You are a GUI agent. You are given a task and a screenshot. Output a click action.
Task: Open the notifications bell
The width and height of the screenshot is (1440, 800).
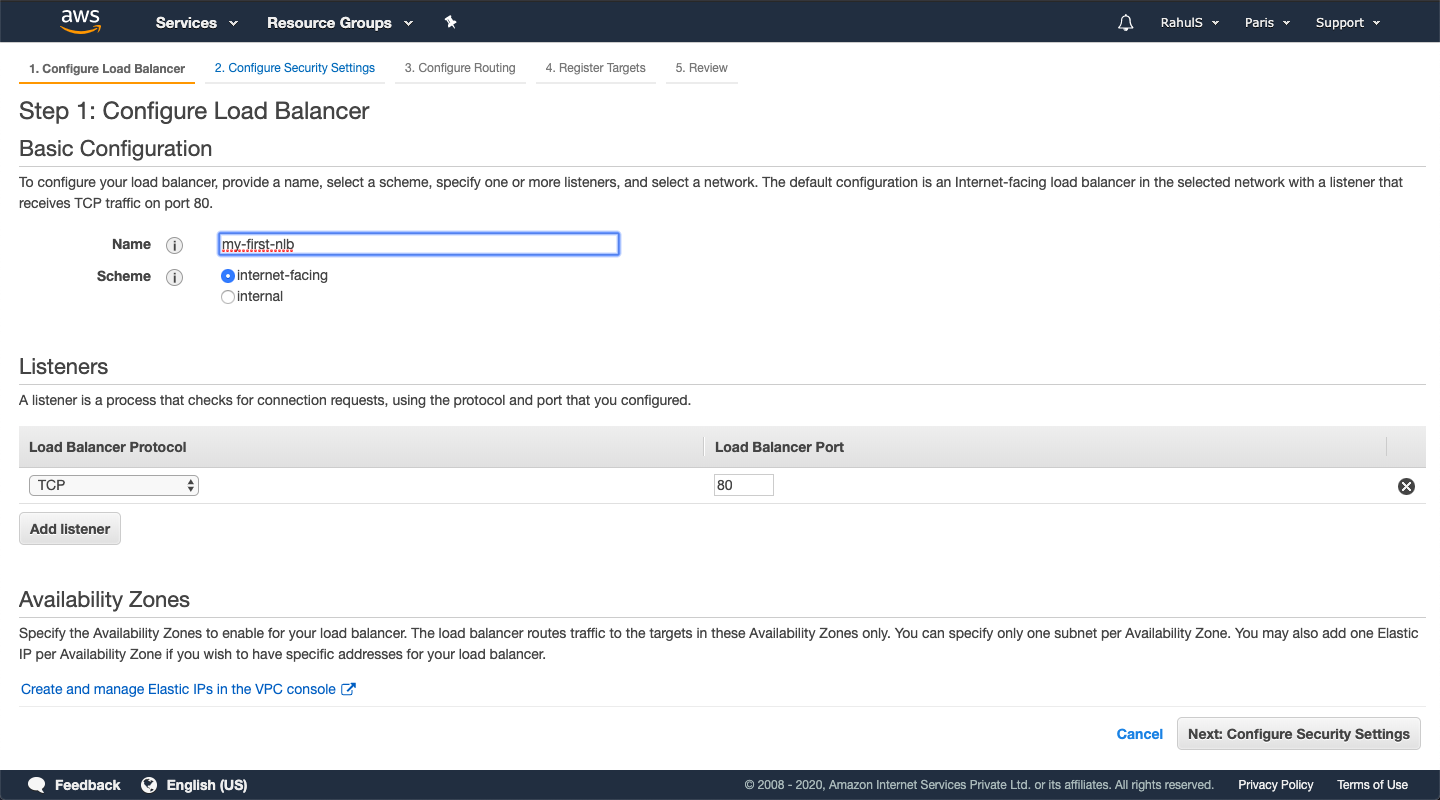(x=1125, y=21)
